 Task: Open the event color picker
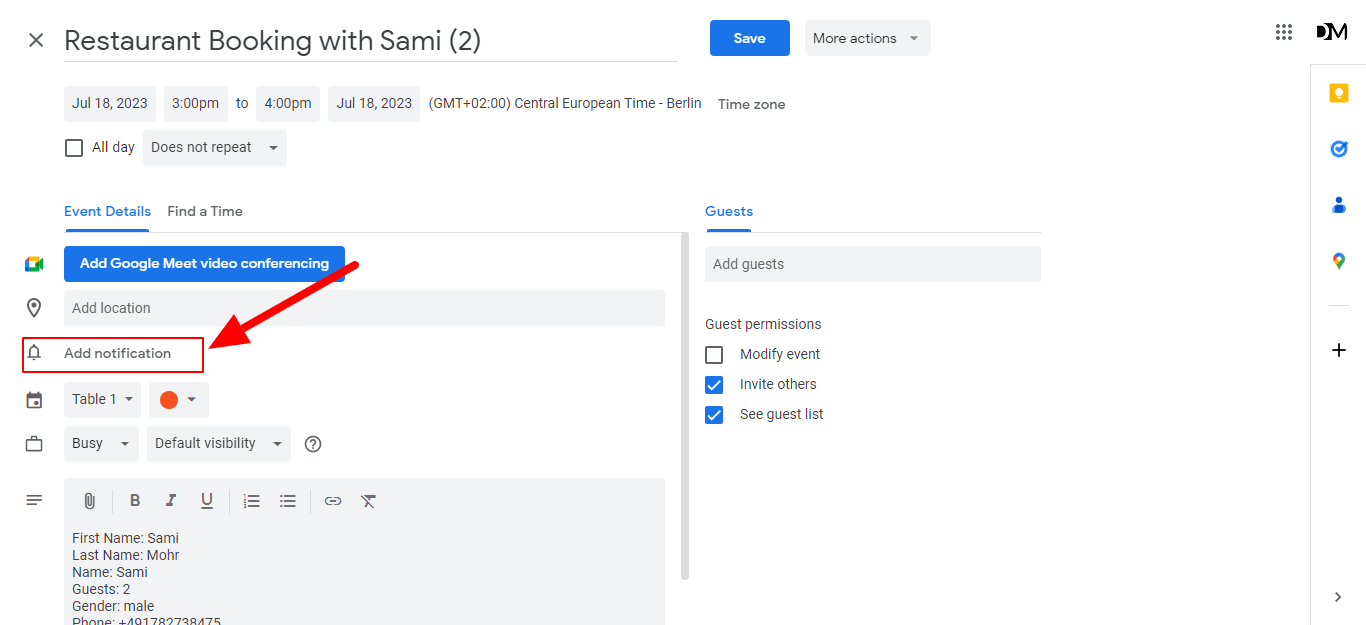178,399
